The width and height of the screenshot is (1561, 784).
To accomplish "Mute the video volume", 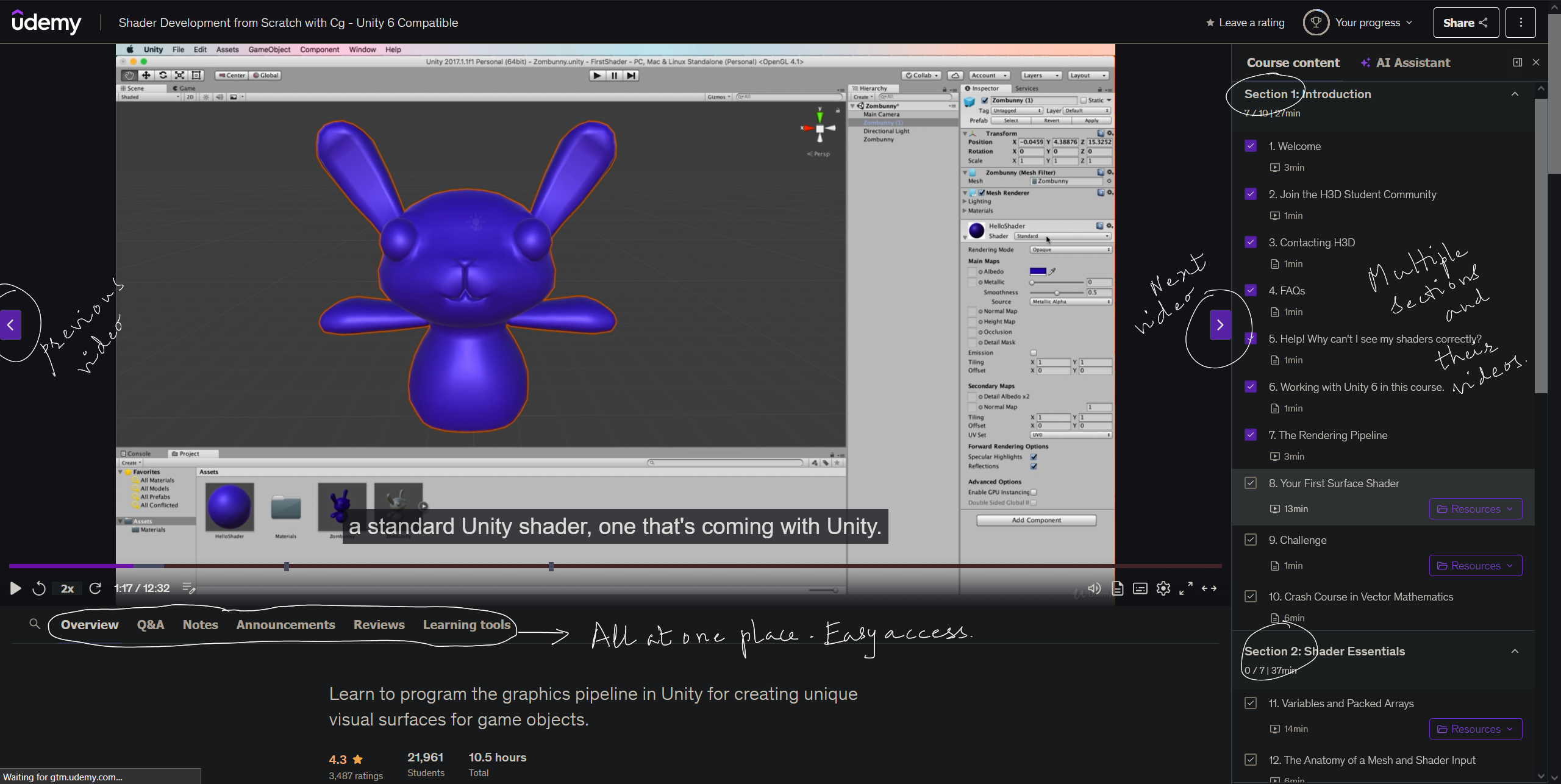I will (1095, 588).
